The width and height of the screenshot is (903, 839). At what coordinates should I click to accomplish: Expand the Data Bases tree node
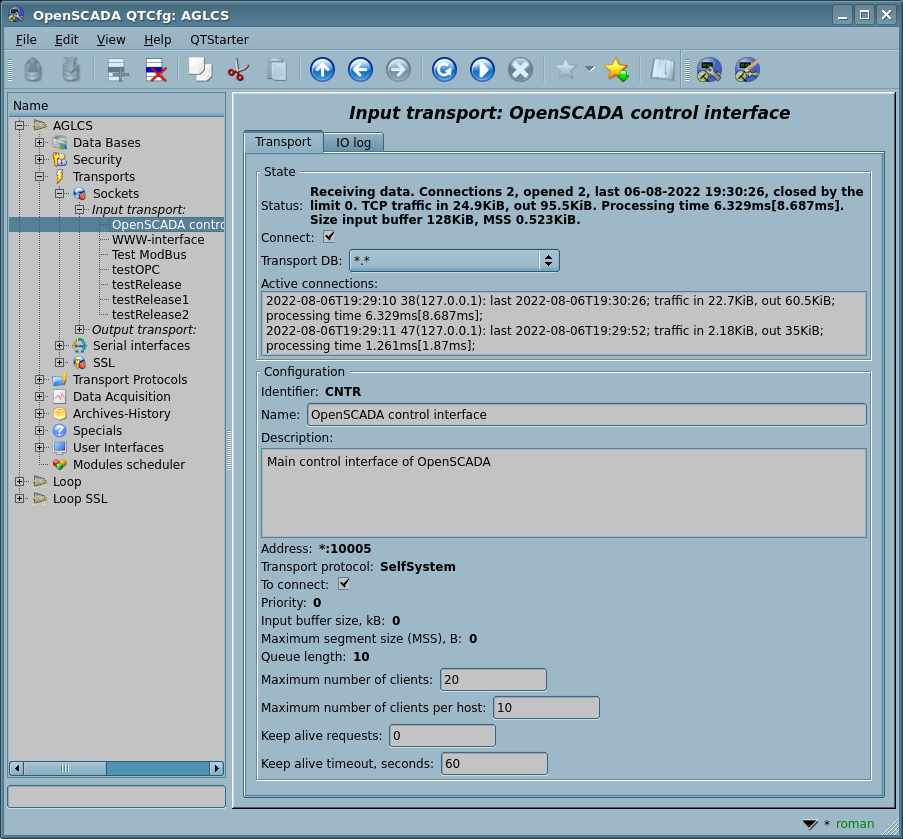tap(39, 142)
